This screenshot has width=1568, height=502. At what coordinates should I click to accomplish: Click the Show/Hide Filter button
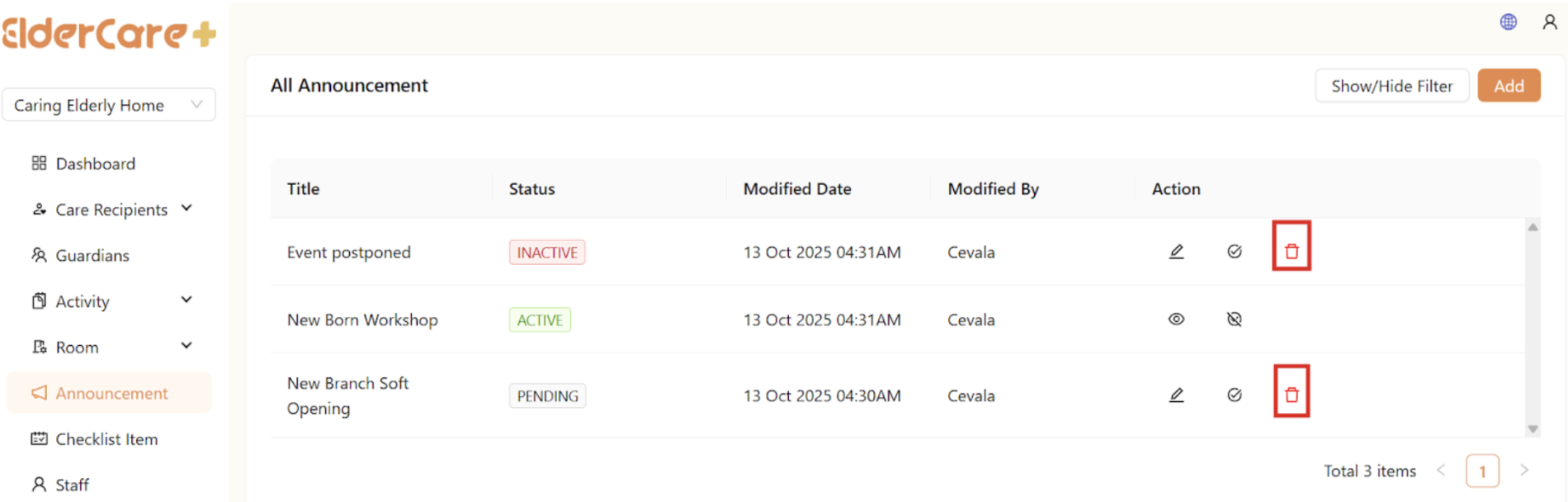[1391, 86]
